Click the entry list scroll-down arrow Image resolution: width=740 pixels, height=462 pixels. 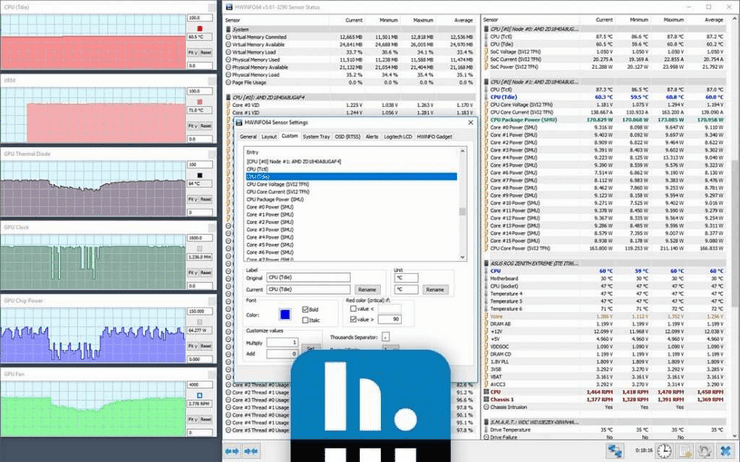(462, 257)
